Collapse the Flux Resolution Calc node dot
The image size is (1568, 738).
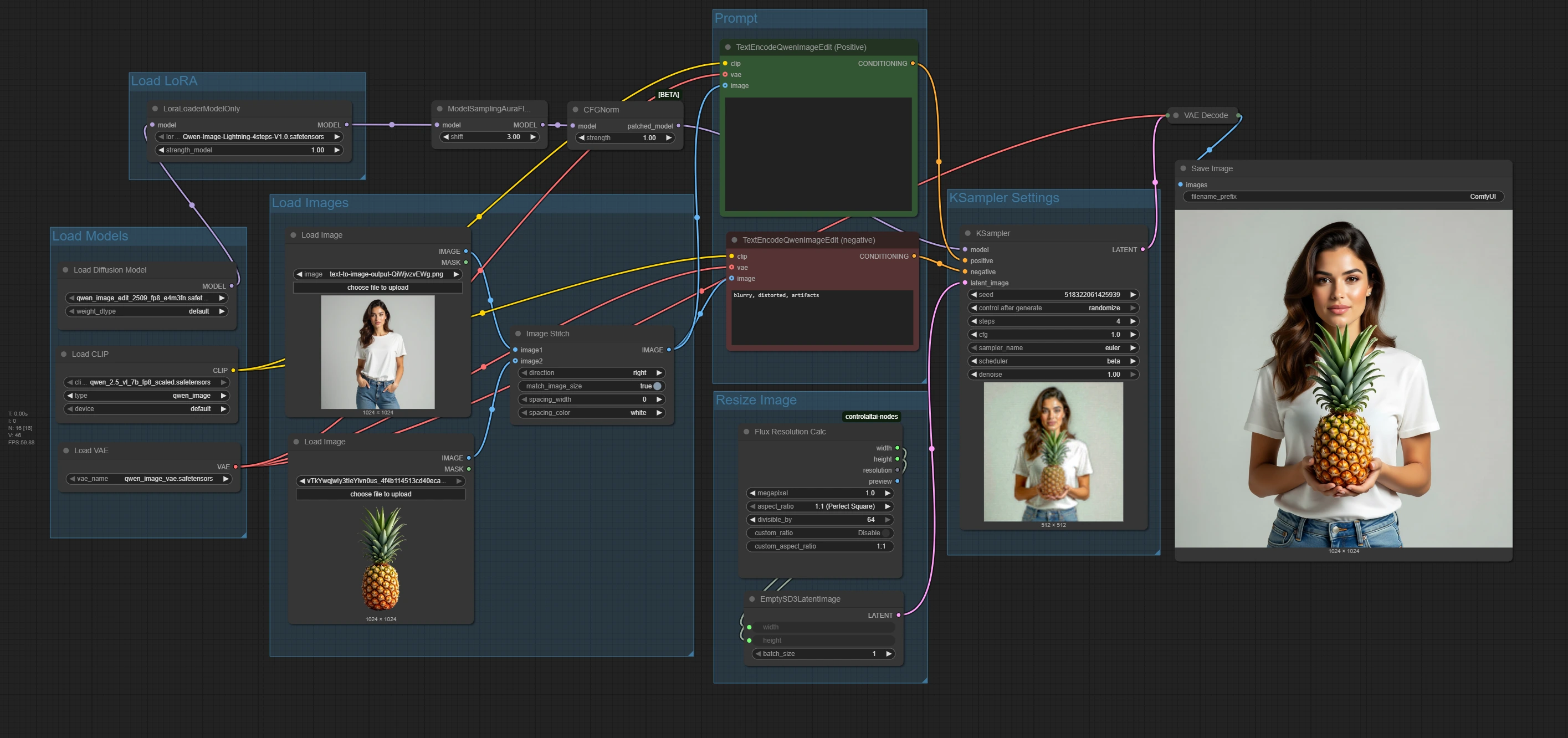(x=746, y=432)
